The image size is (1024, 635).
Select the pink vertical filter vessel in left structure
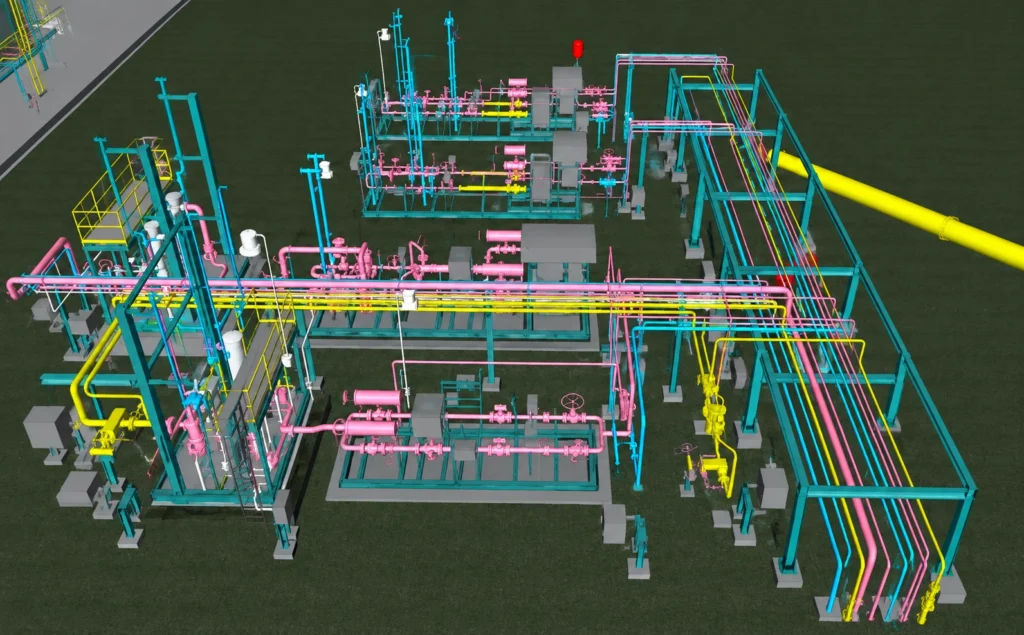(195, 431)
